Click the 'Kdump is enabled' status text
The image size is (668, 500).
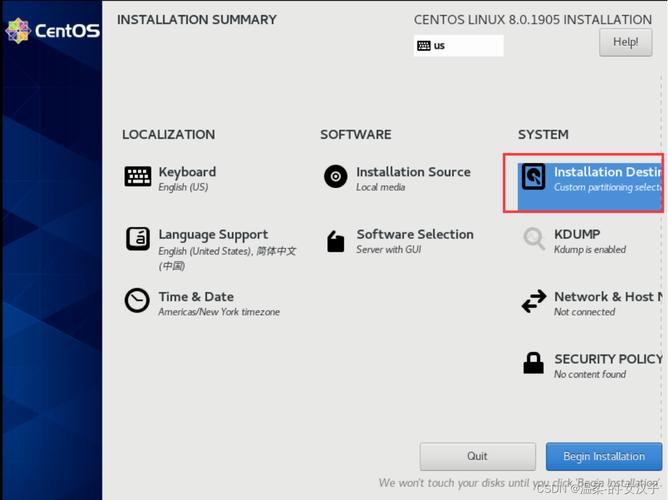tap(590, 250)
